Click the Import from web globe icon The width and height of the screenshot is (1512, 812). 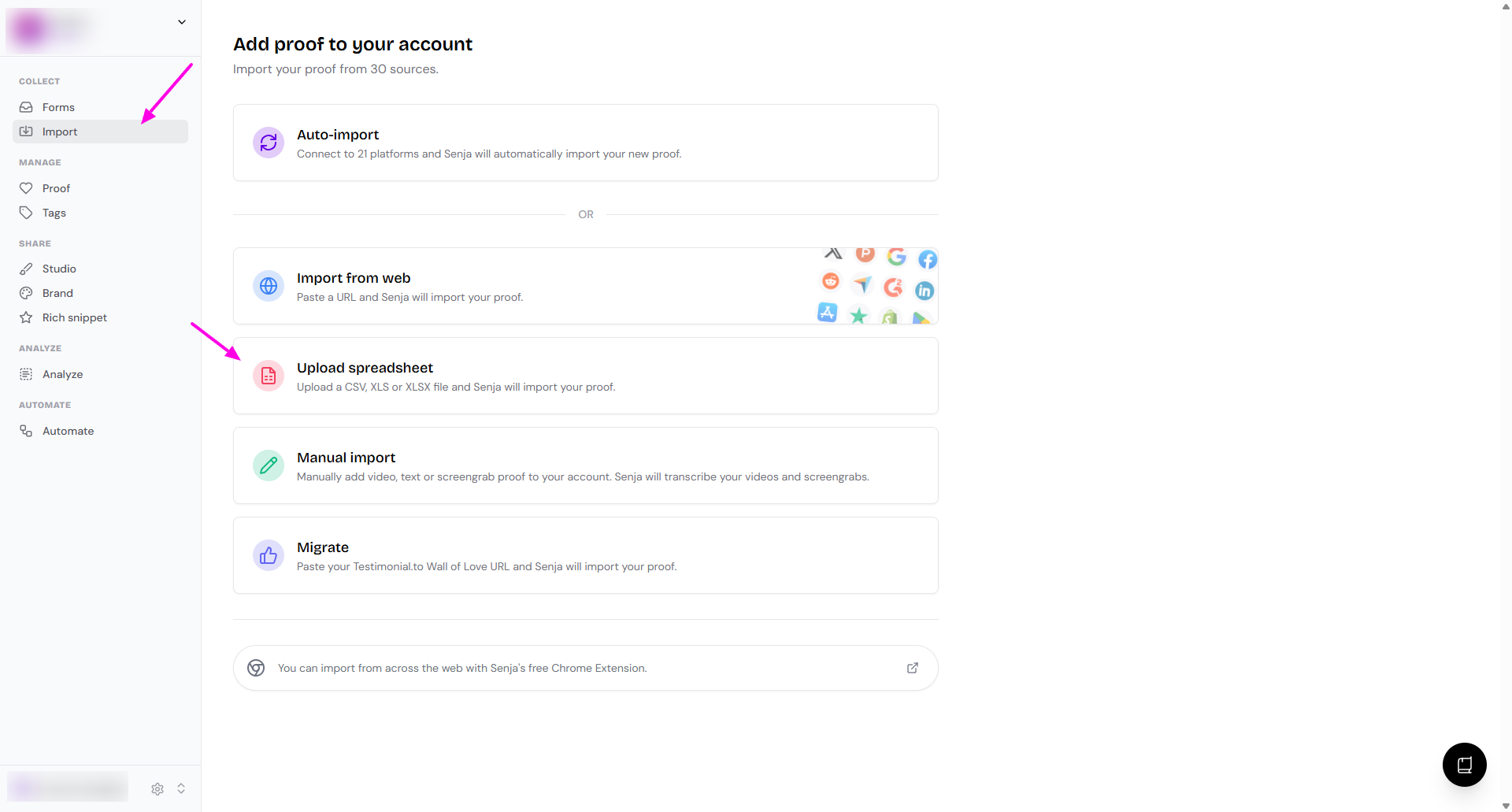[269, 286]
